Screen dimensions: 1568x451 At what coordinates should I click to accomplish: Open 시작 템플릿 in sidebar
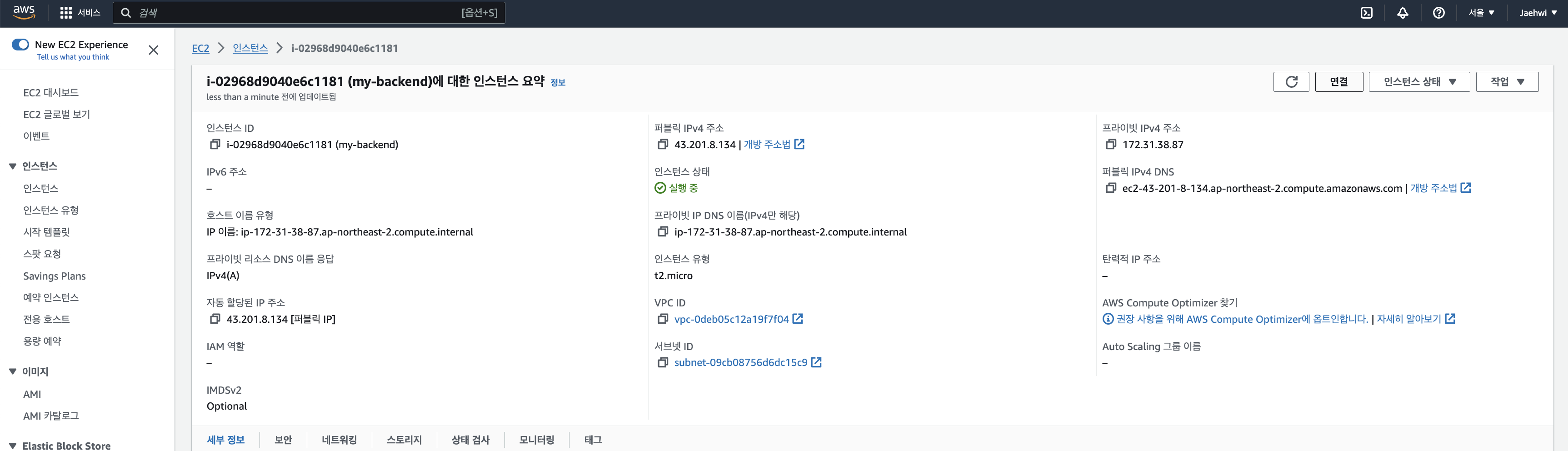pyautogui.click(x=47, y=232)
